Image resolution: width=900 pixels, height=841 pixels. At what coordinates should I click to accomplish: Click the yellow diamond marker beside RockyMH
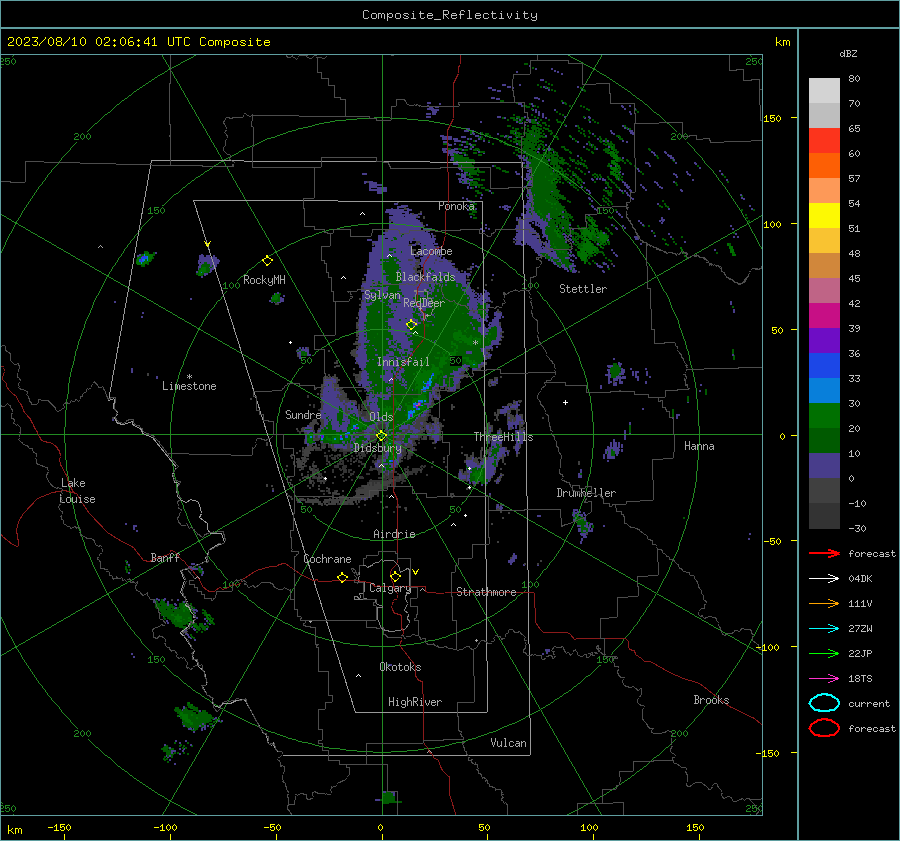(x=267, y=261)
